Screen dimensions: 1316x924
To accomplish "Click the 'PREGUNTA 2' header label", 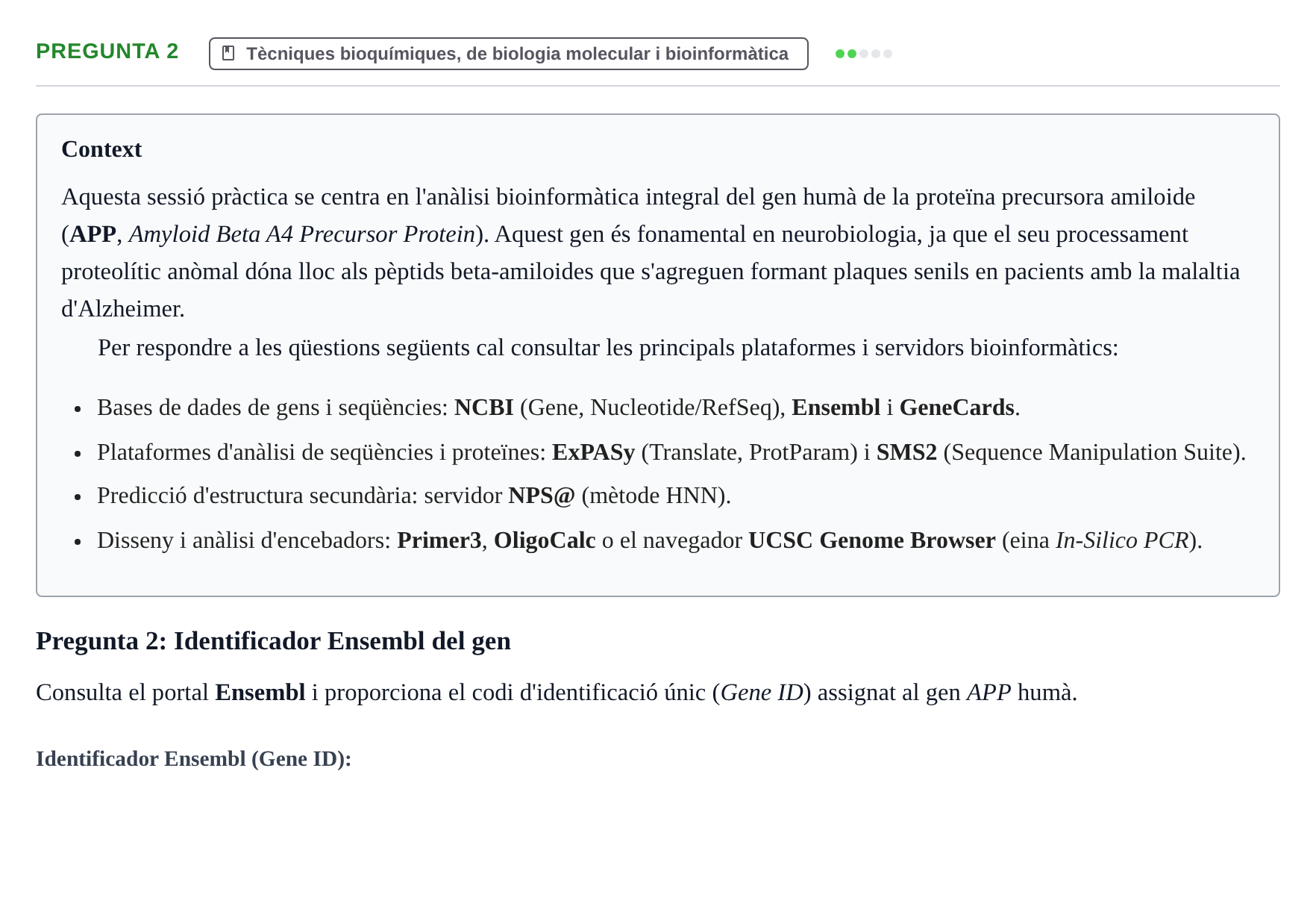I will coord(107,51).
